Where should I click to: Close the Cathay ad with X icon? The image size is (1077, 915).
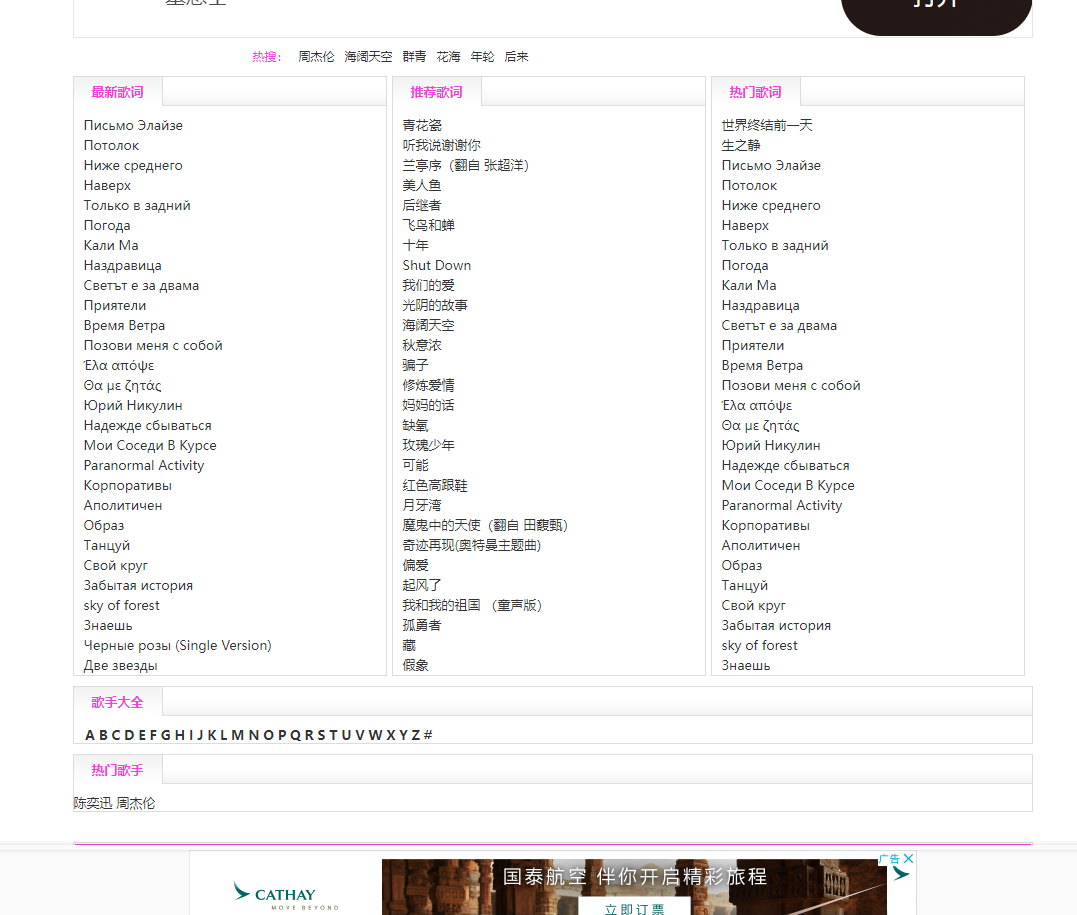[x=908, y=858]
